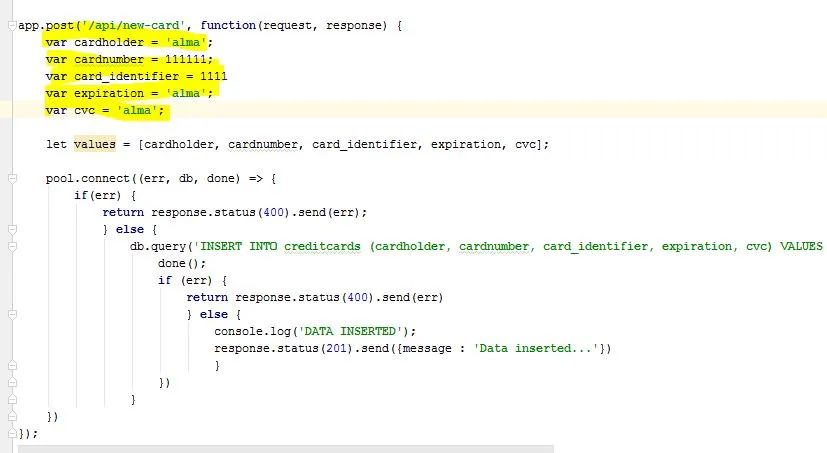Viewport: 827px width, 453px height.
Task: Click the 'var cvc = 'alma';' line
Action: pyautogui.click(x=105, y=111)
